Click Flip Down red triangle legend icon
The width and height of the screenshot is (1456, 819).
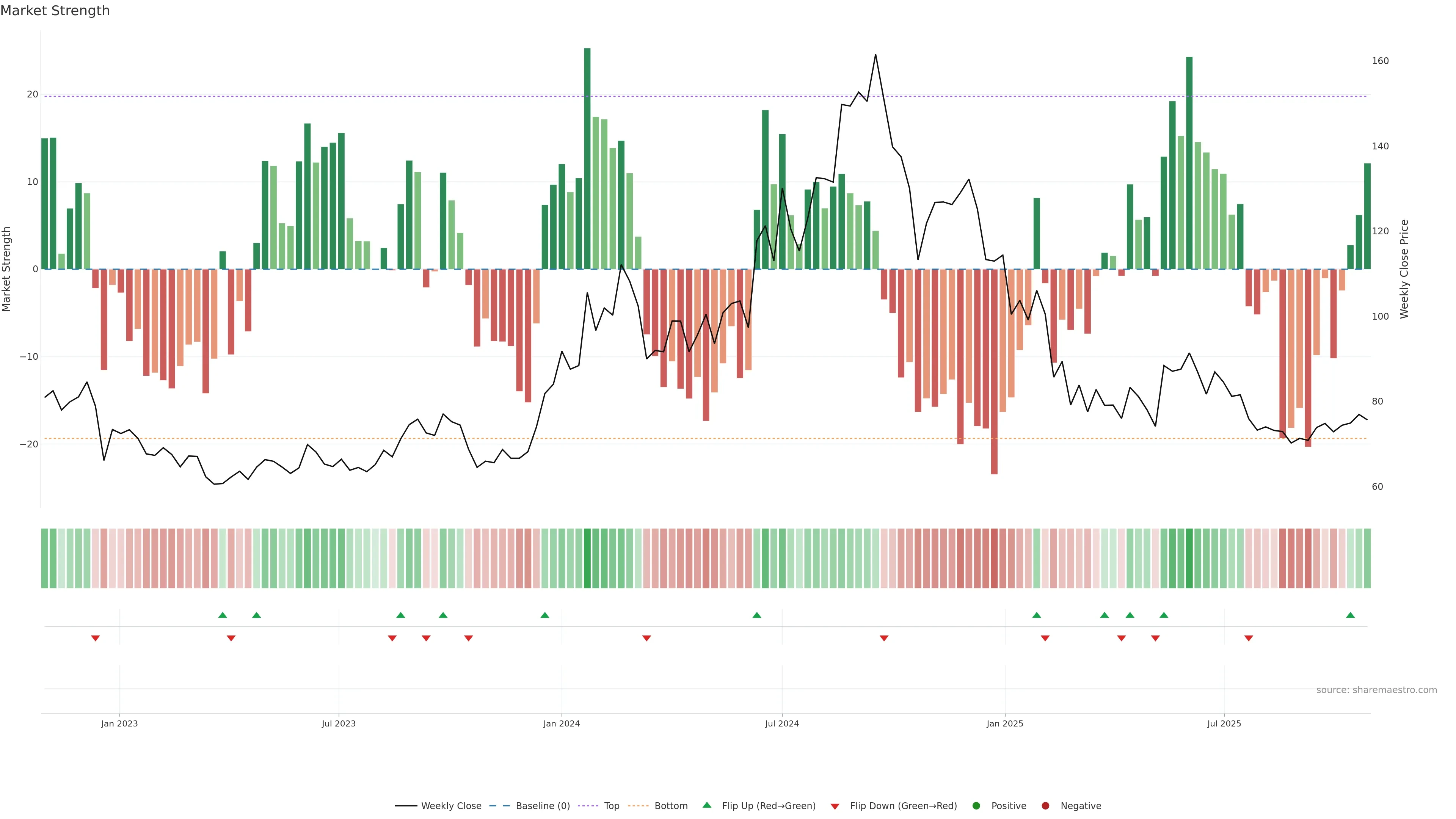coord(835,806)
